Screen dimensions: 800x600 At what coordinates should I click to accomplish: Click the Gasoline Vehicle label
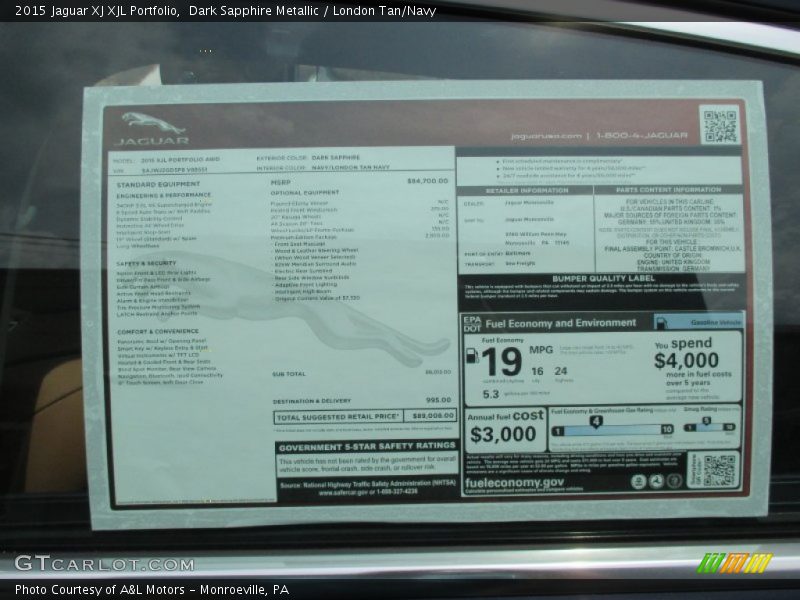[x=715, y=322]
